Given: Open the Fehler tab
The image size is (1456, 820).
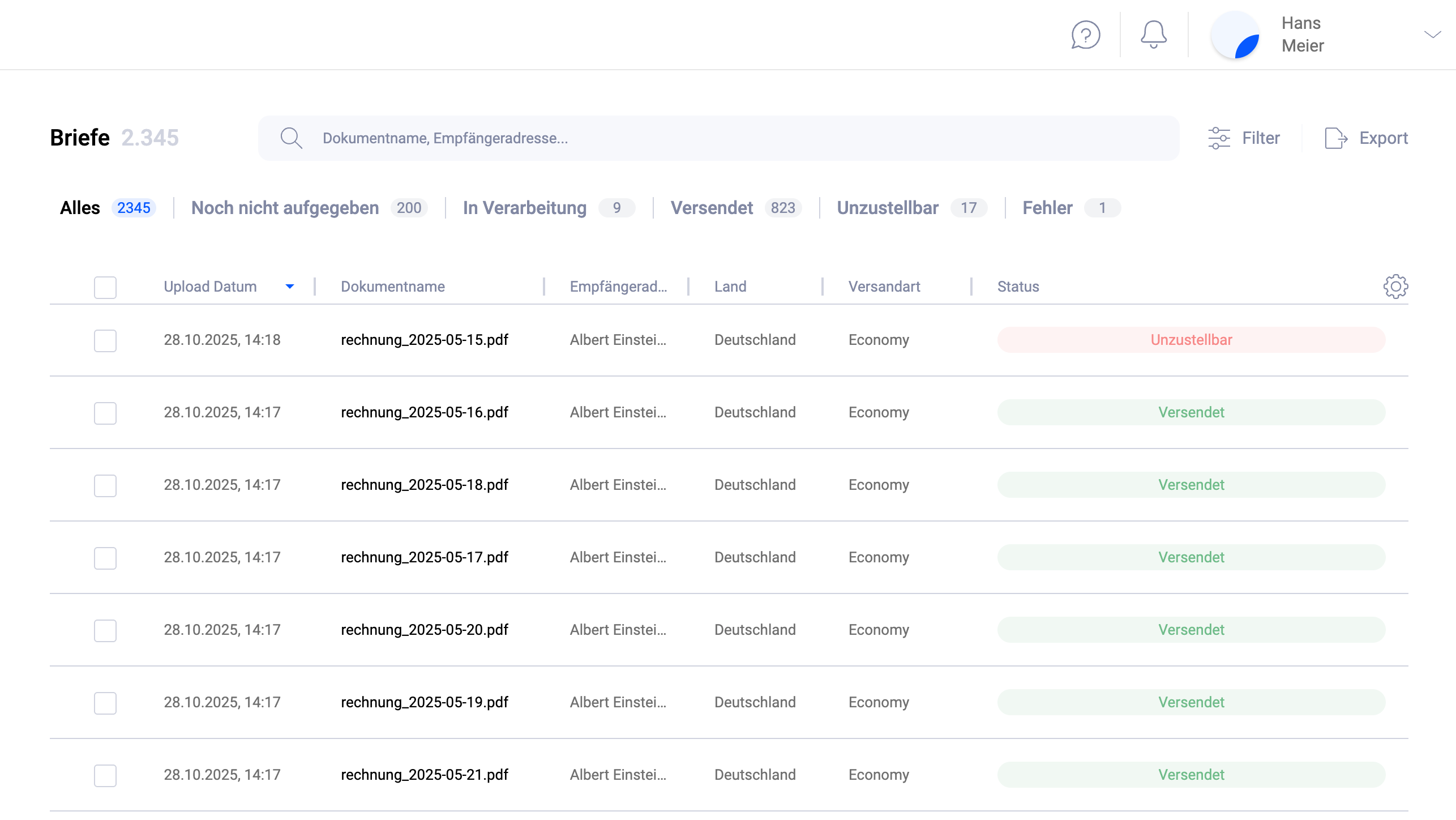Looking at the screenshot, I should (x=1047, y=208).
